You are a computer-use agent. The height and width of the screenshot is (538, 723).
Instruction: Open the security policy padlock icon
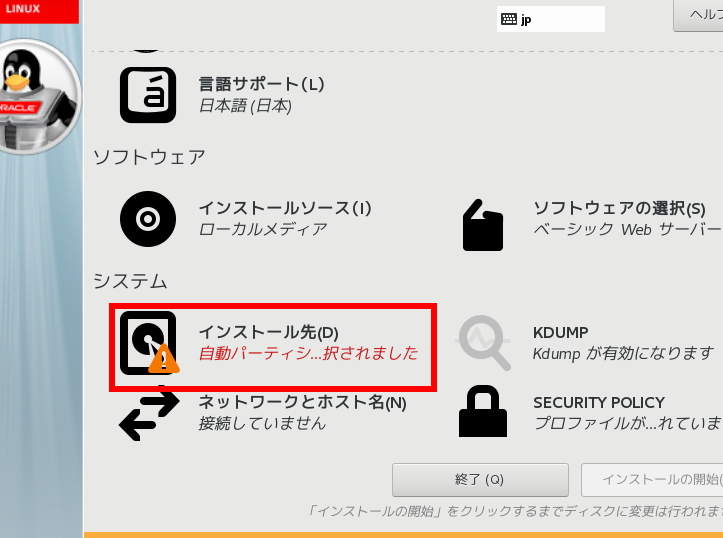pos(483,411)
